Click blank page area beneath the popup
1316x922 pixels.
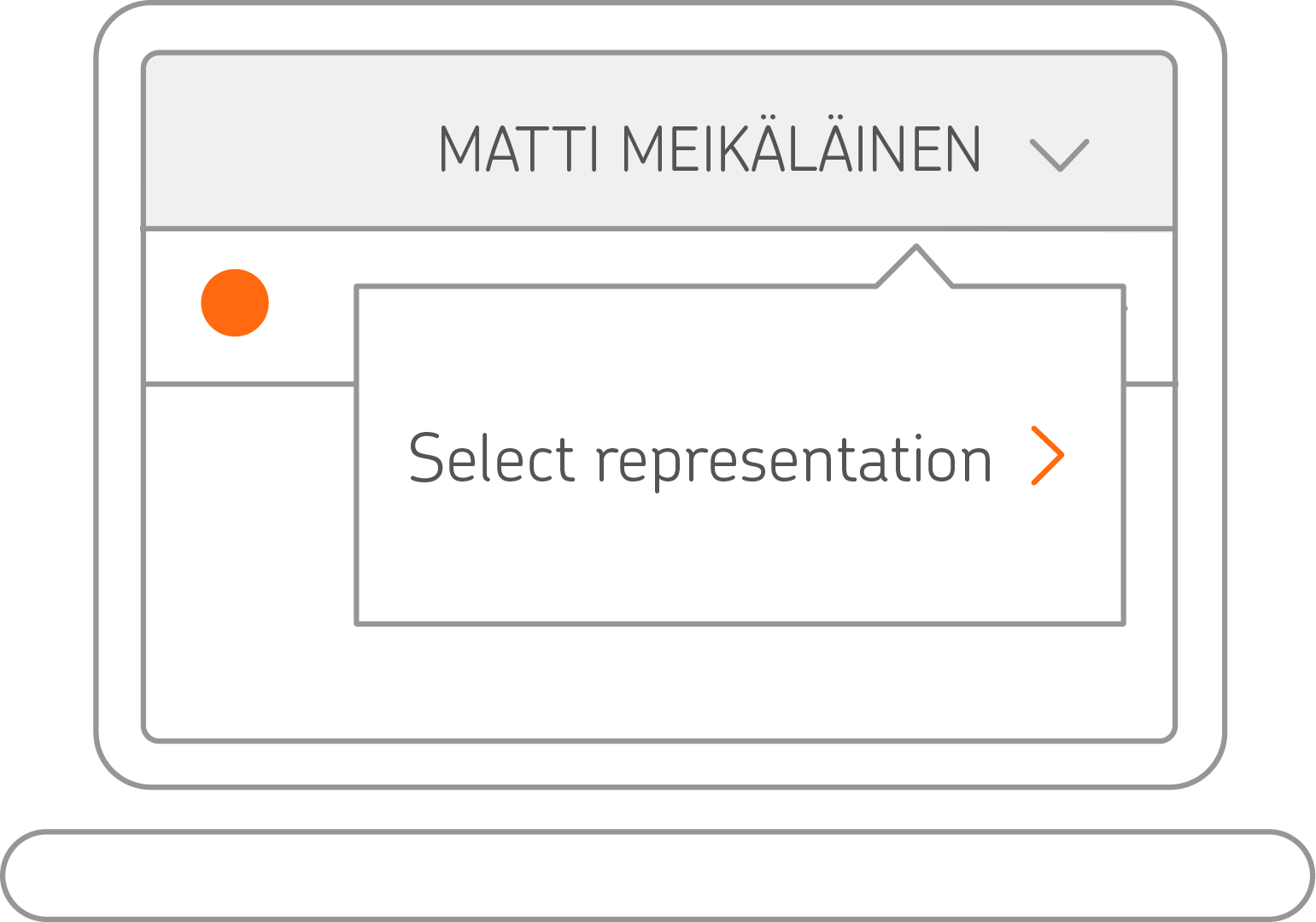(x=734, y=683)
